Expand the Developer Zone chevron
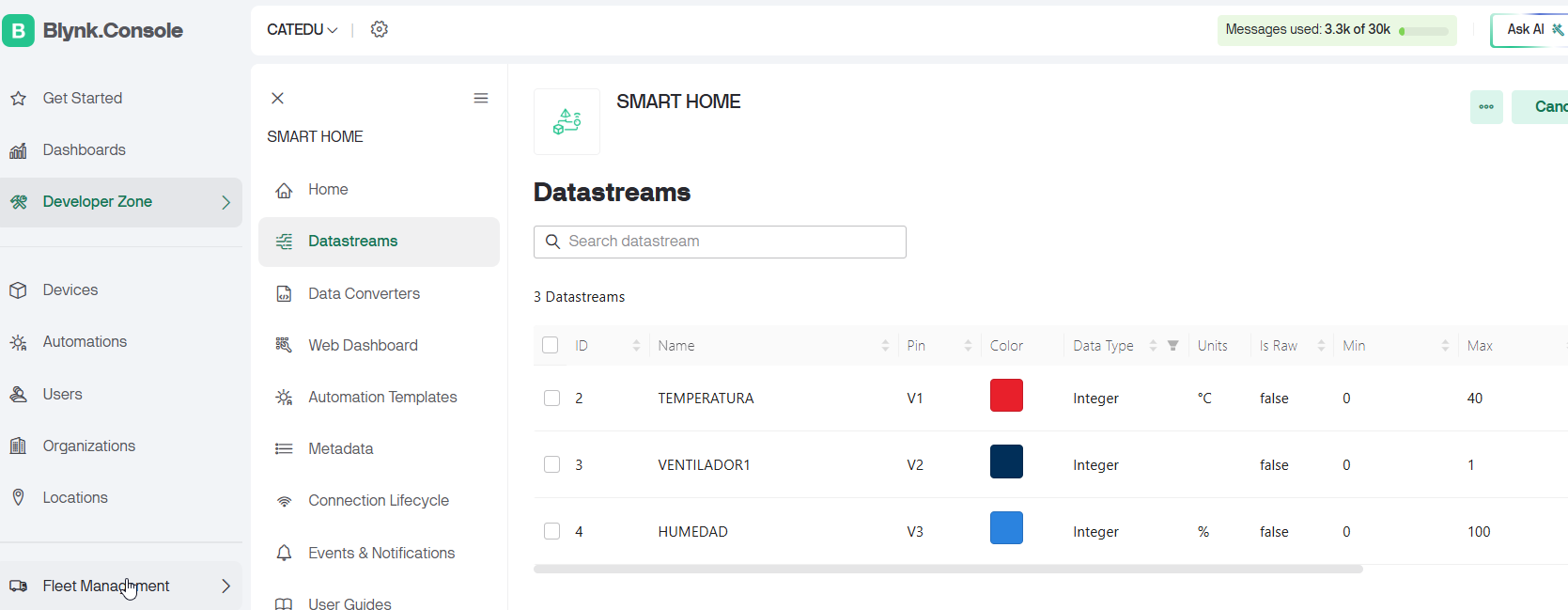 click(x=225, y=202)
